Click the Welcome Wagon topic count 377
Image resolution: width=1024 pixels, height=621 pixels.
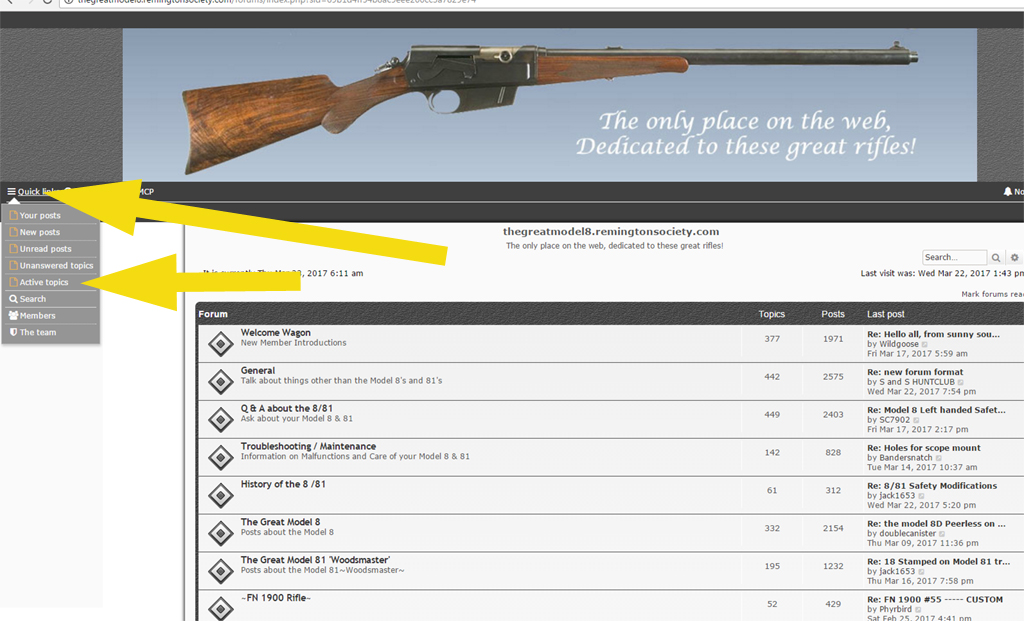click(772, 339)
